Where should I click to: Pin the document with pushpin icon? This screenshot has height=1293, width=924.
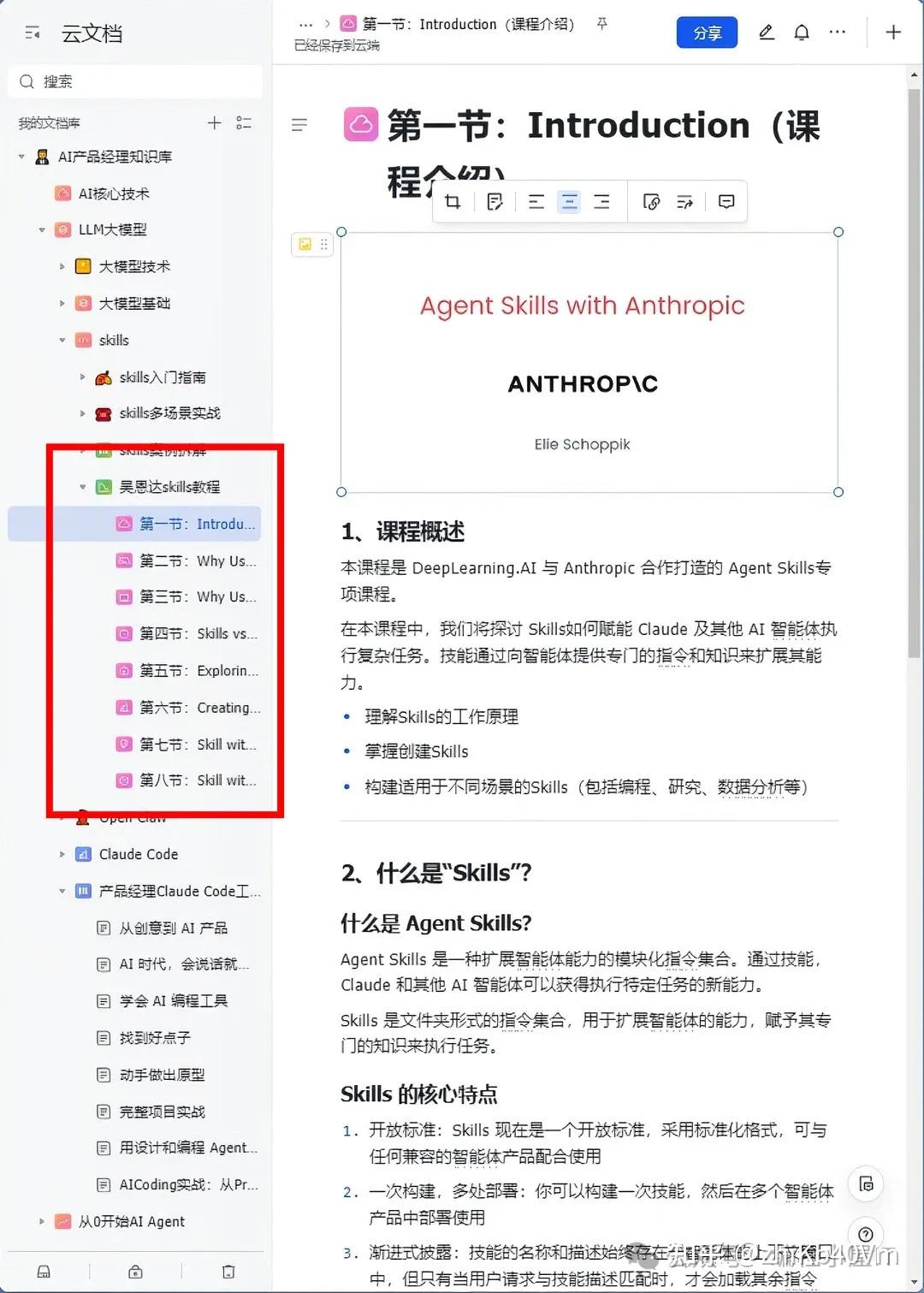[x=602, y=24]
